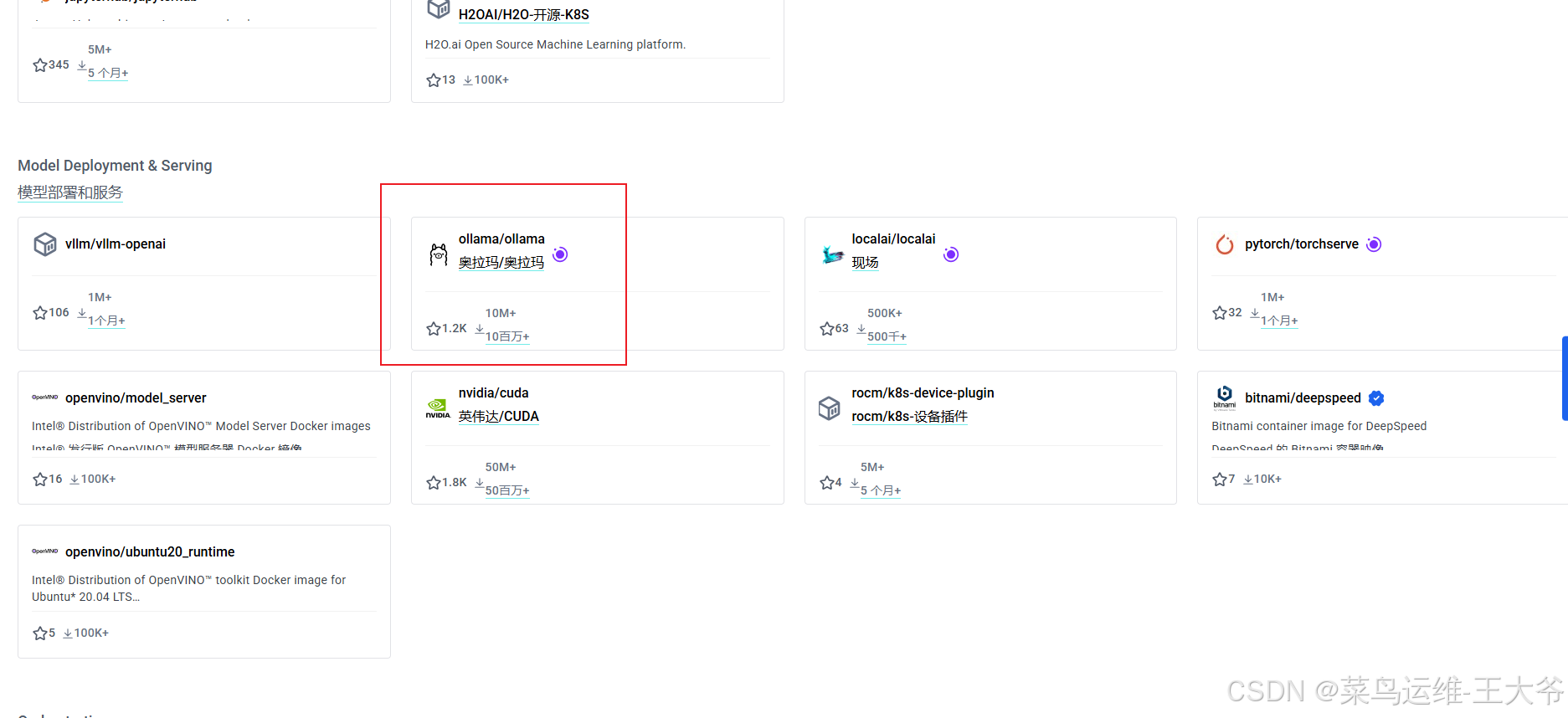Click the NVIDIA logo on nvidia/cuda card

pyautogui.click(x=438, y=408)
